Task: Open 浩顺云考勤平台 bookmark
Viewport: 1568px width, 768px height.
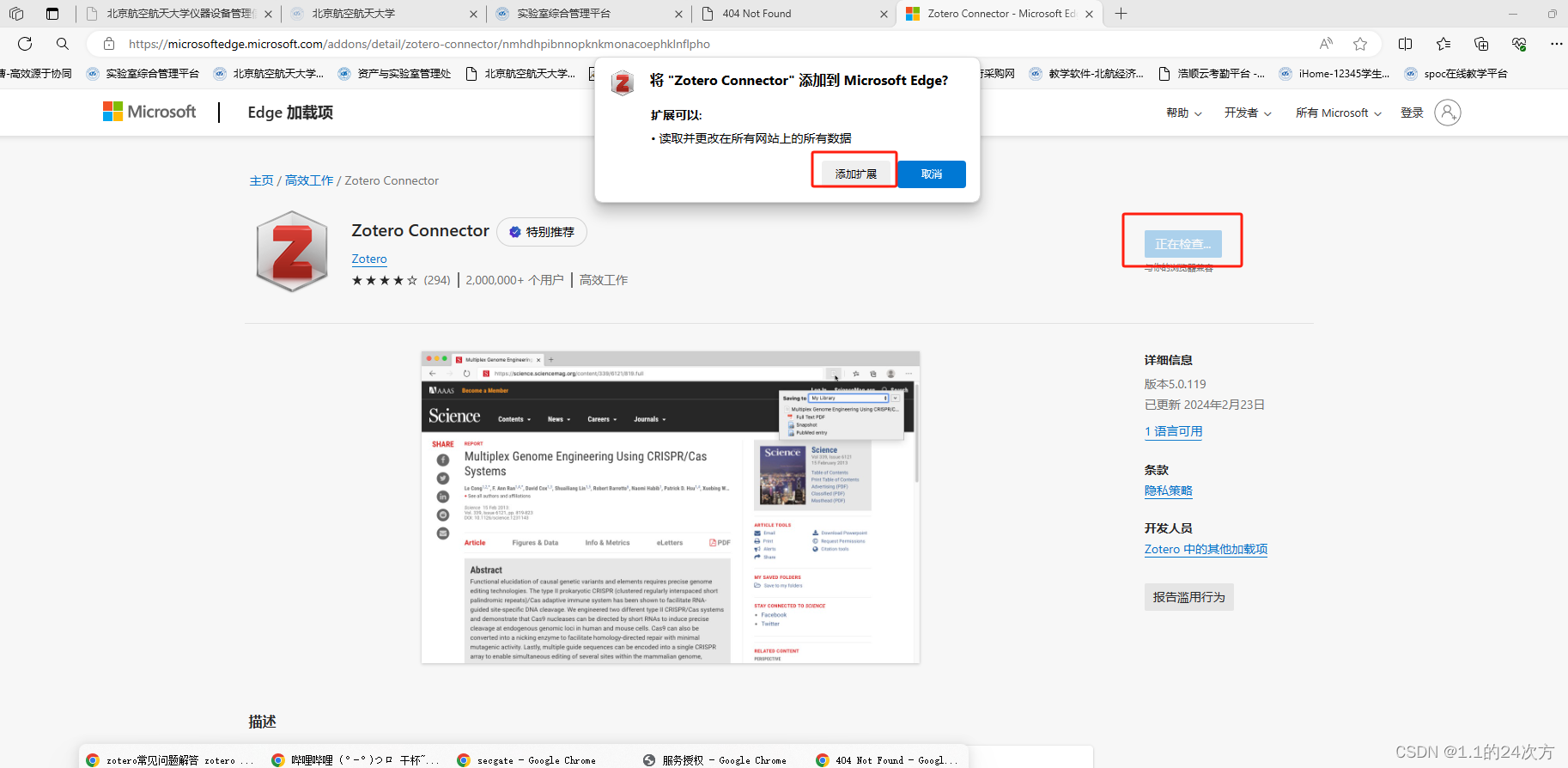Action: pyautogui.click(x=1211, y=74)
